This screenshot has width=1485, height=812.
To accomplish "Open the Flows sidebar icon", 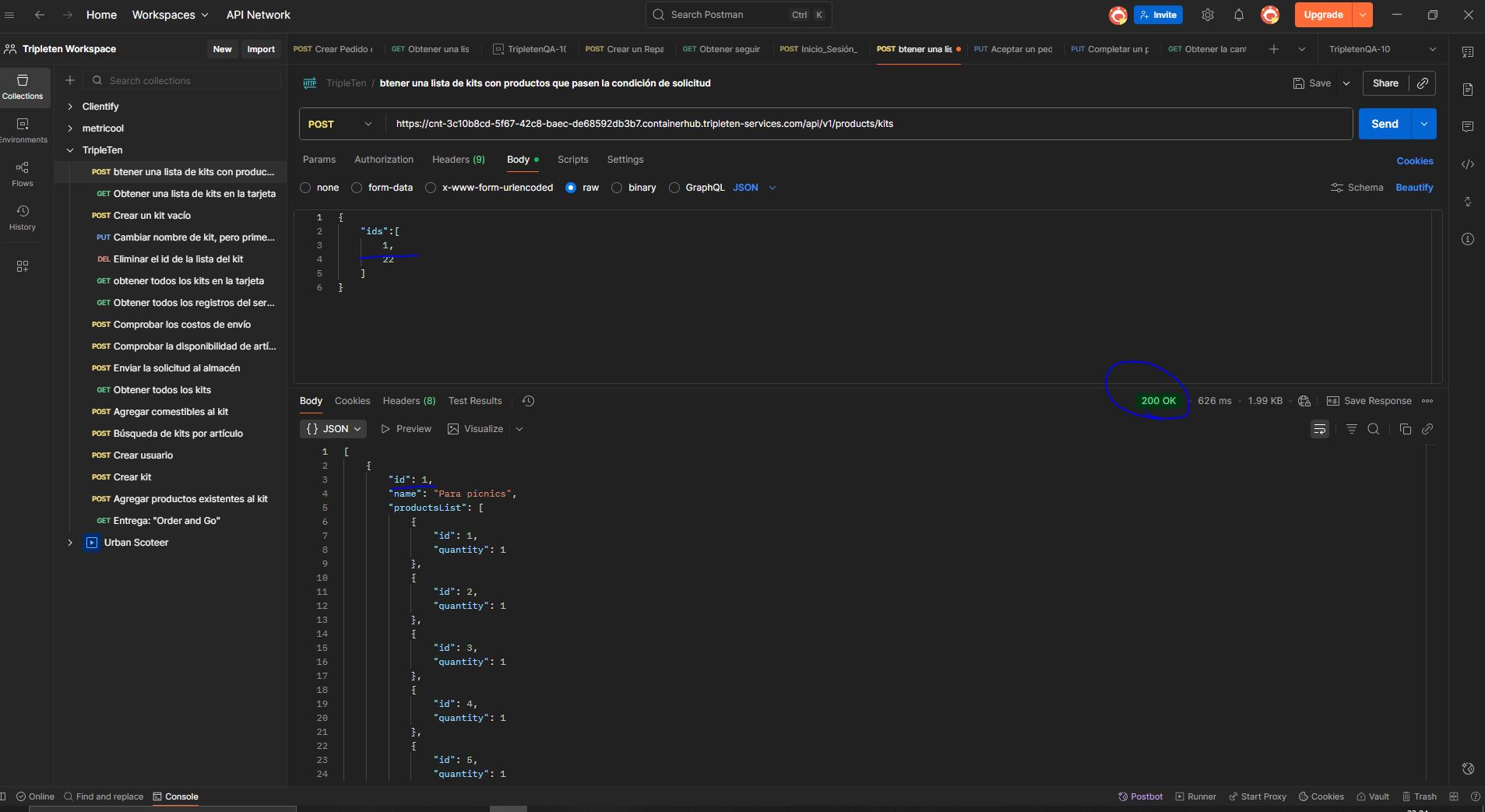I will (x=23, y=174).
